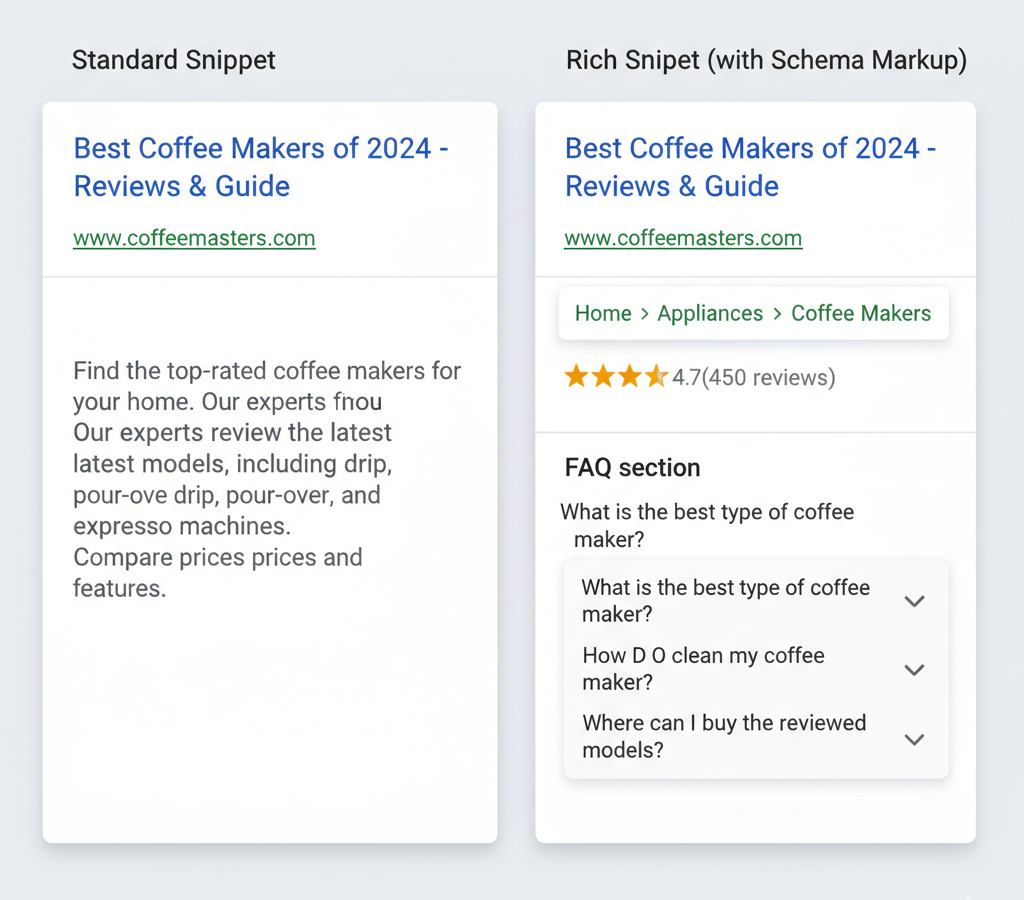Click the first gold star in the rating
The image size is (1024, 900).
pos(576,377)
